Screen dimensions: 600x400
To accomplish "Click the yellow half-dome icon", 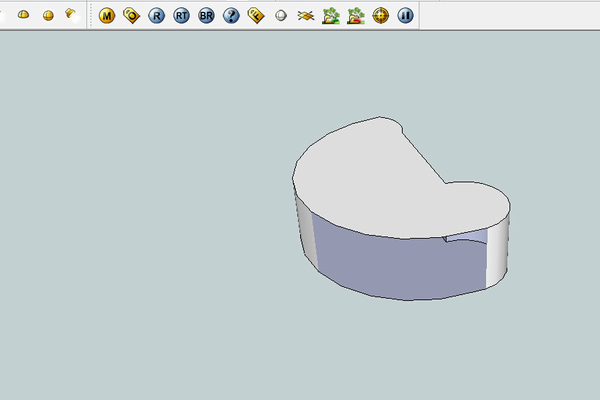I will (24, 16).
